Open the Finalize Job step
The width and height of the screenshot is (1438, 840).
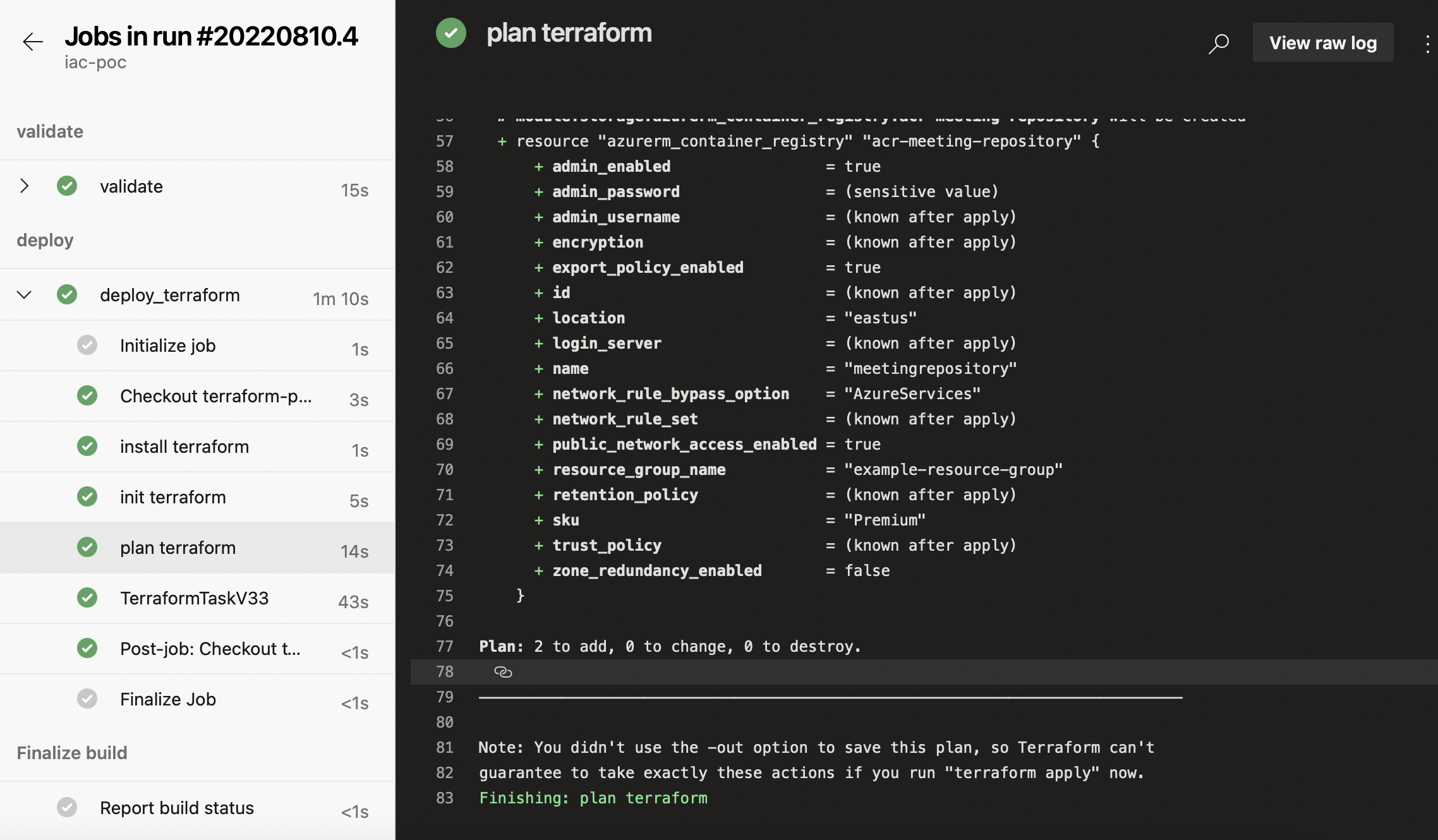pos(167,699)
